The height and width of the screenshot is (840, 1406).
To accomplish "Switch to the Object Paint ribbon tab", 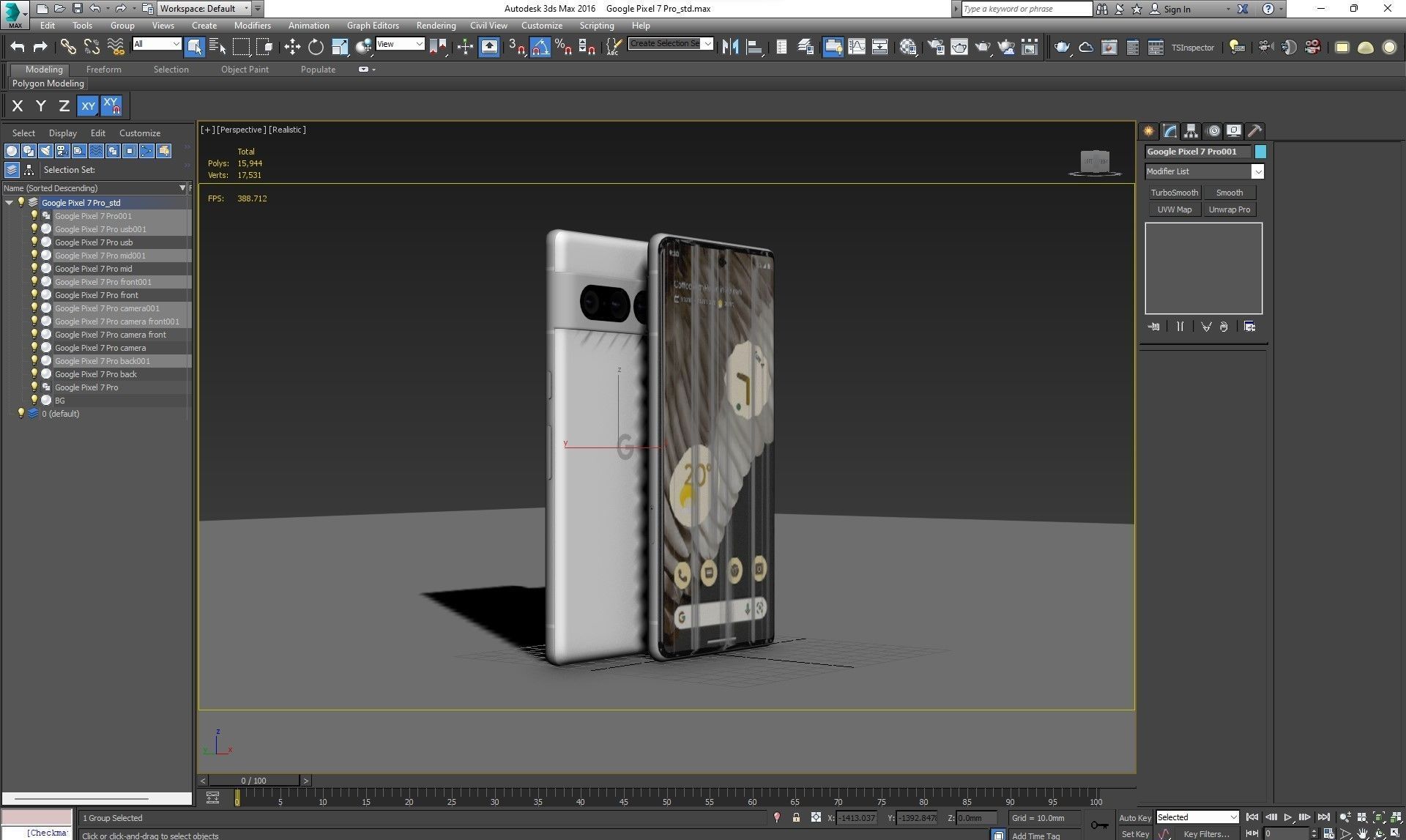I will (245, 70).
